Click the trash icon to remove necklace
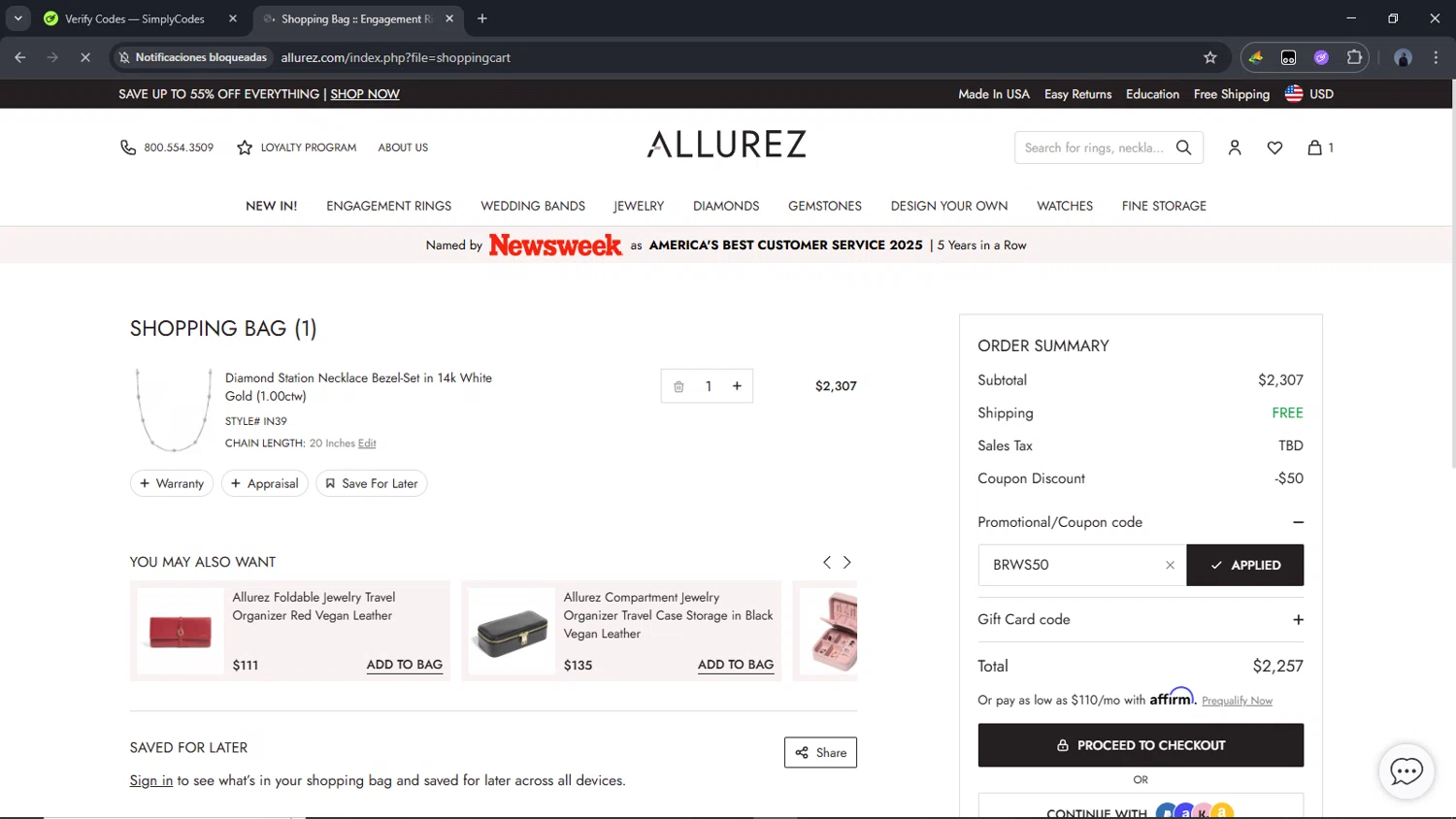The image size is (1456, 819). click(678, 386)
